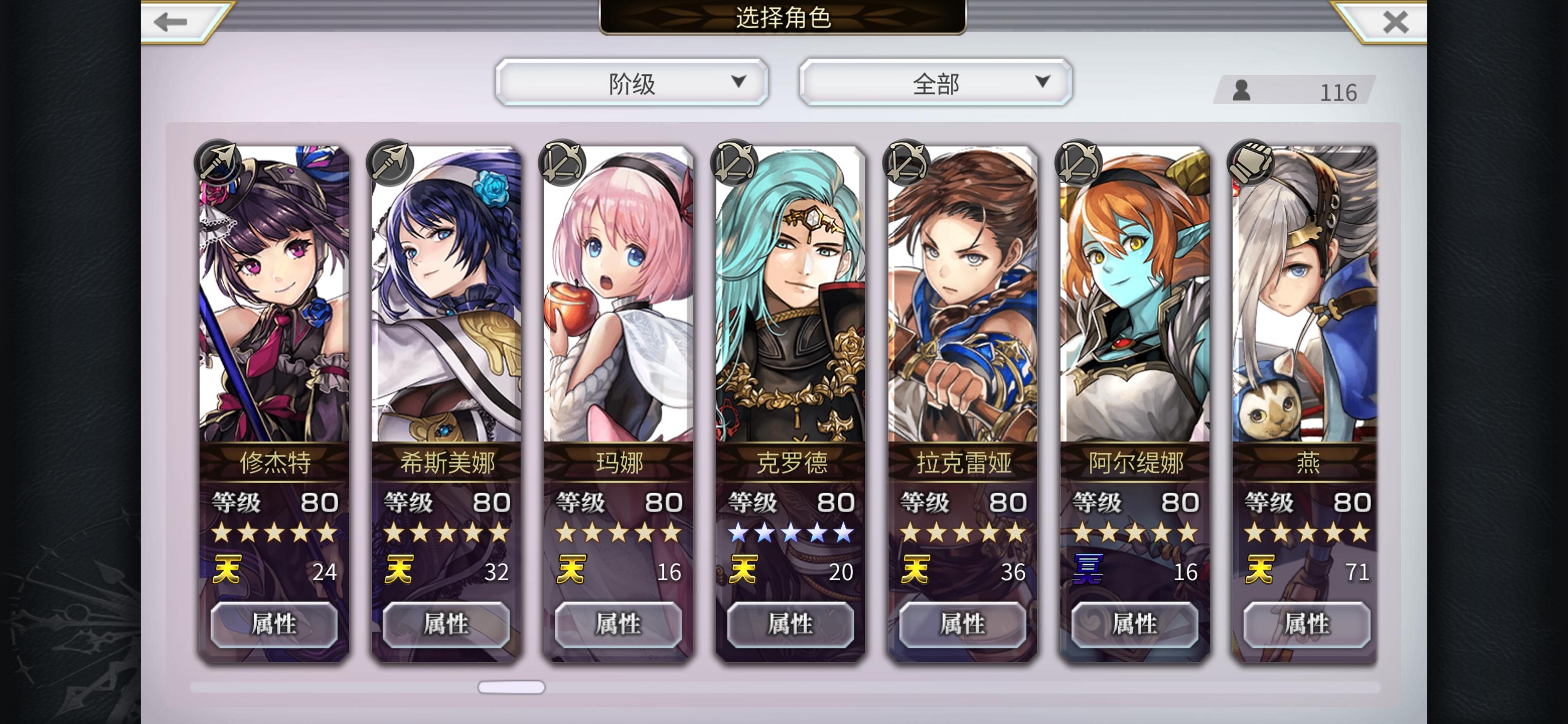Click the arrow on the 全部 dropdown

tap(1043, 81)
